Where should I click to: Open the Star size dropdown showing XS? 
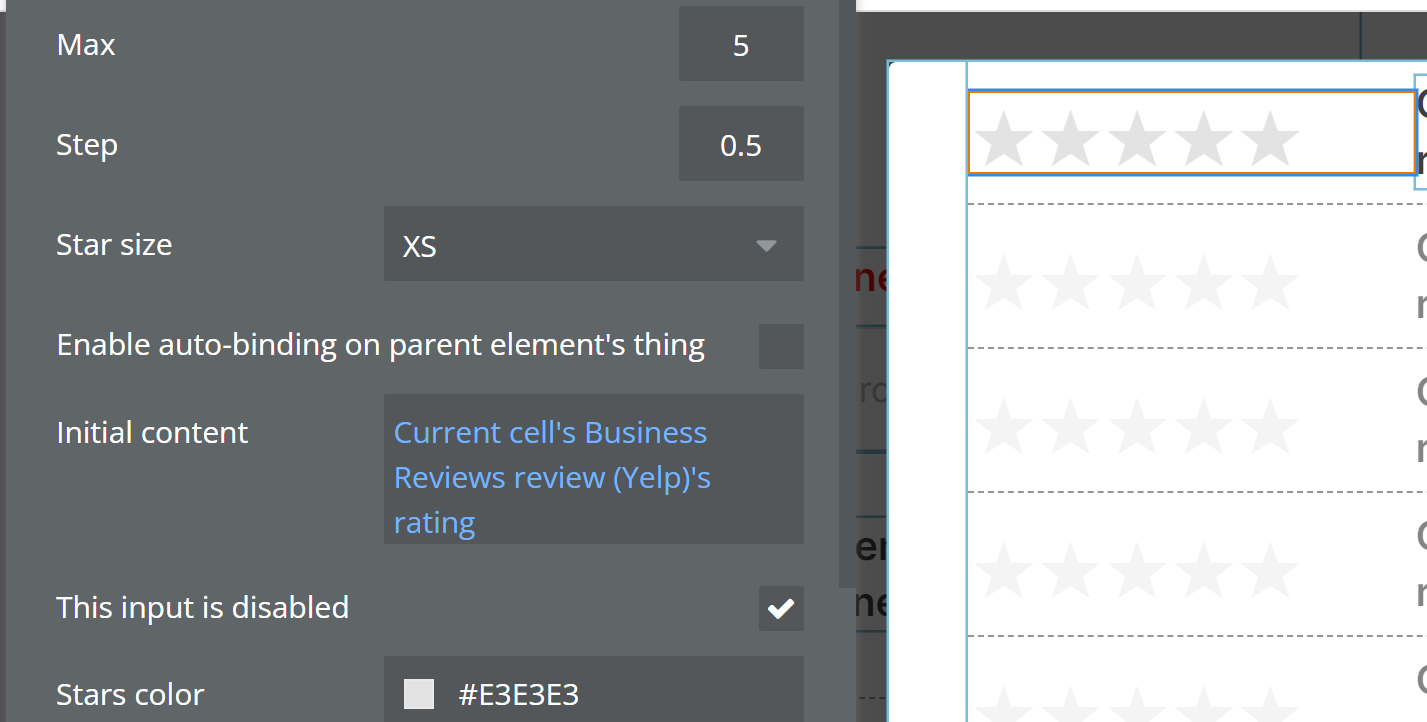coord(593,245)
